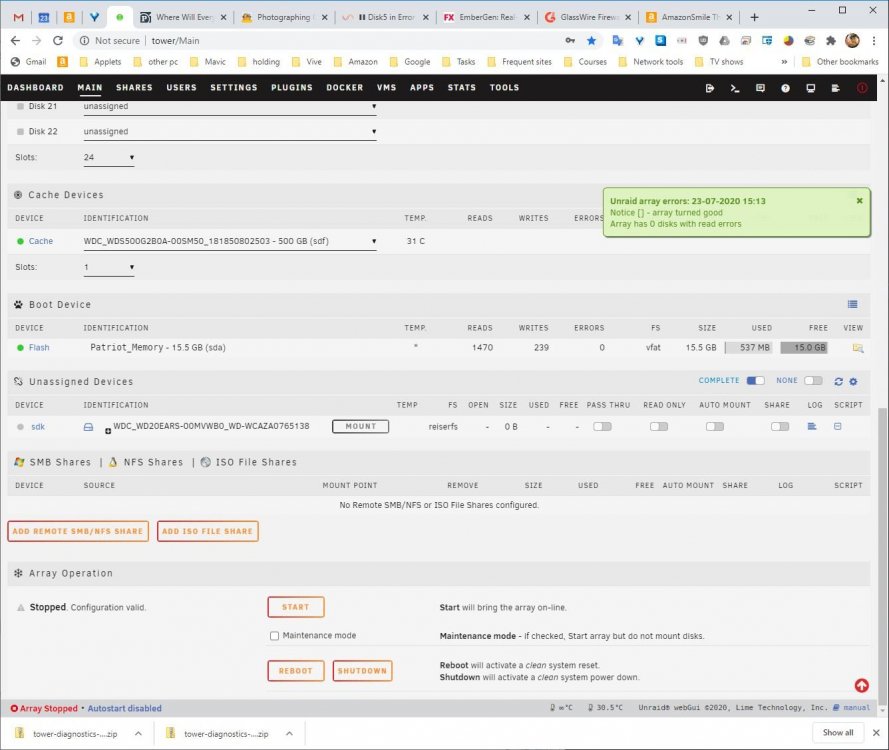Viewport: 889px width, 750px height.
Task: Click the logout icon in Unraid header
Action: pyautogui.click(x=710, y=88)
